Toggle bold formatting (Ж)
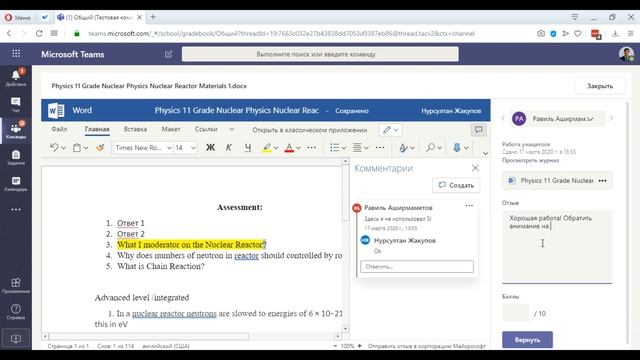This screenshot has width=640, height=360. click(210, 147)
